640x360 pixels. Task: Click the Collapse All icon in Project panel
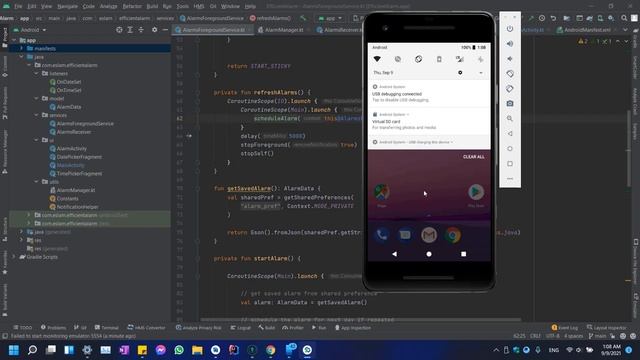point(141,30)
